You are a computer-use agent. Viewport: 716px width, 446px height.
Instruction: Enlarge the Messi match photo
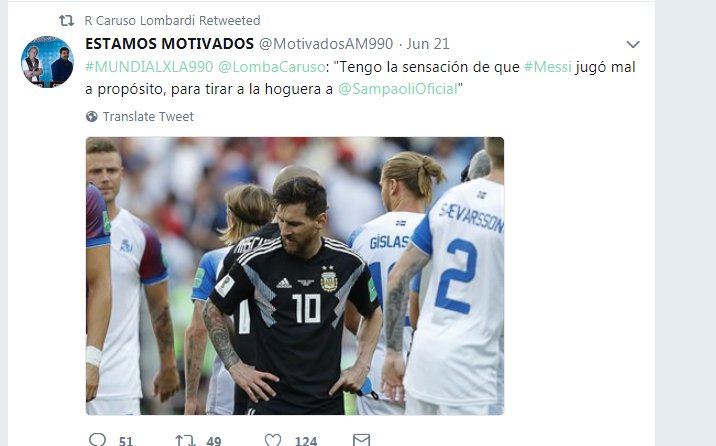(x=295, y=276)
